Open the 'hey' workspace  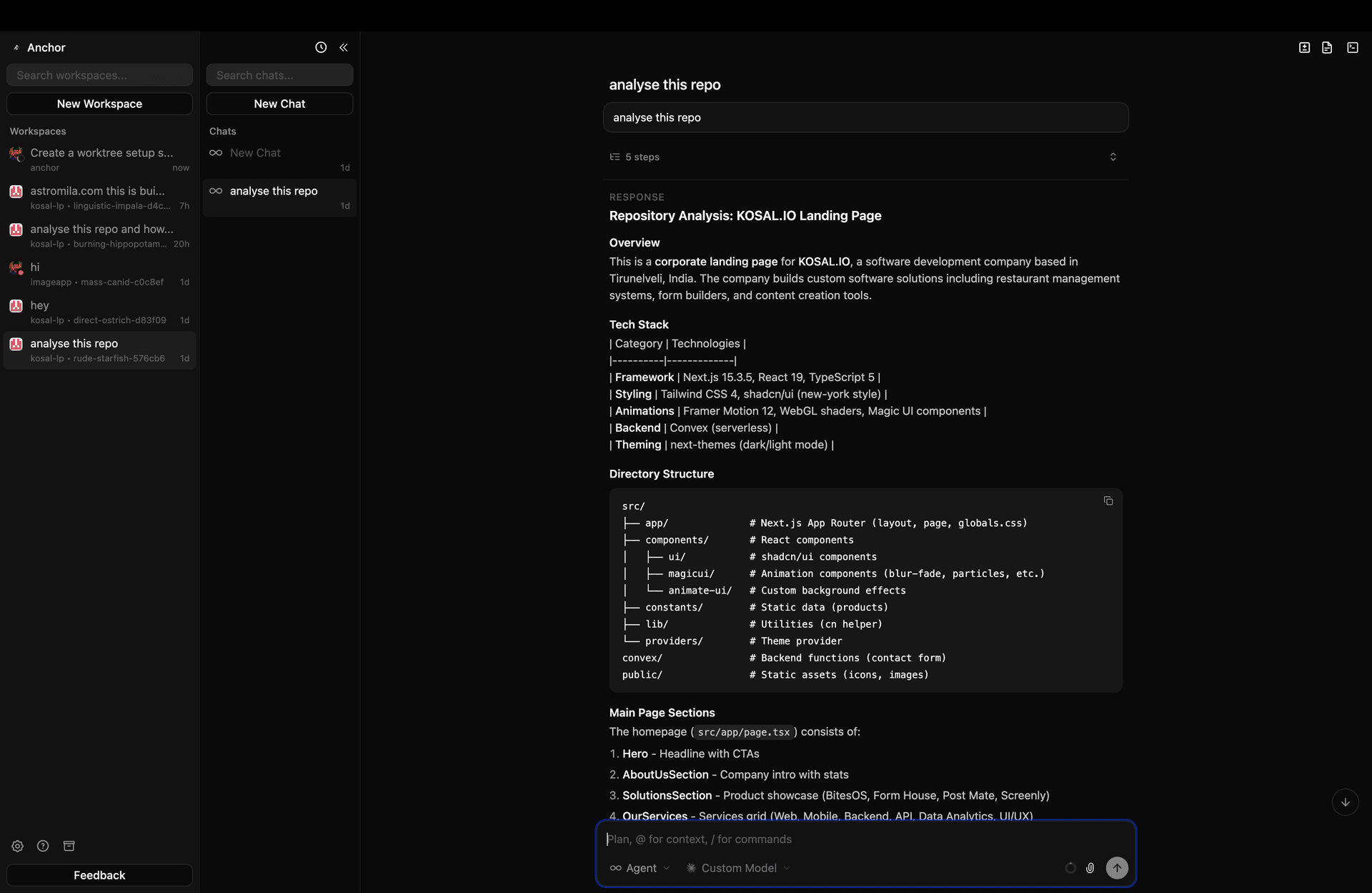tap(99, 312)
